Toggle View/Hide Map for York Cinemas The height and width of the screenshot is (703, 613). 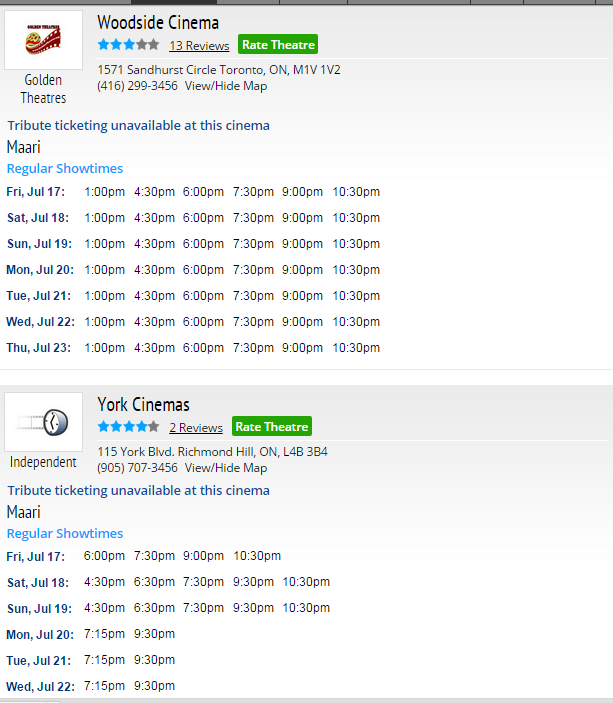click(x=226, y=468)
